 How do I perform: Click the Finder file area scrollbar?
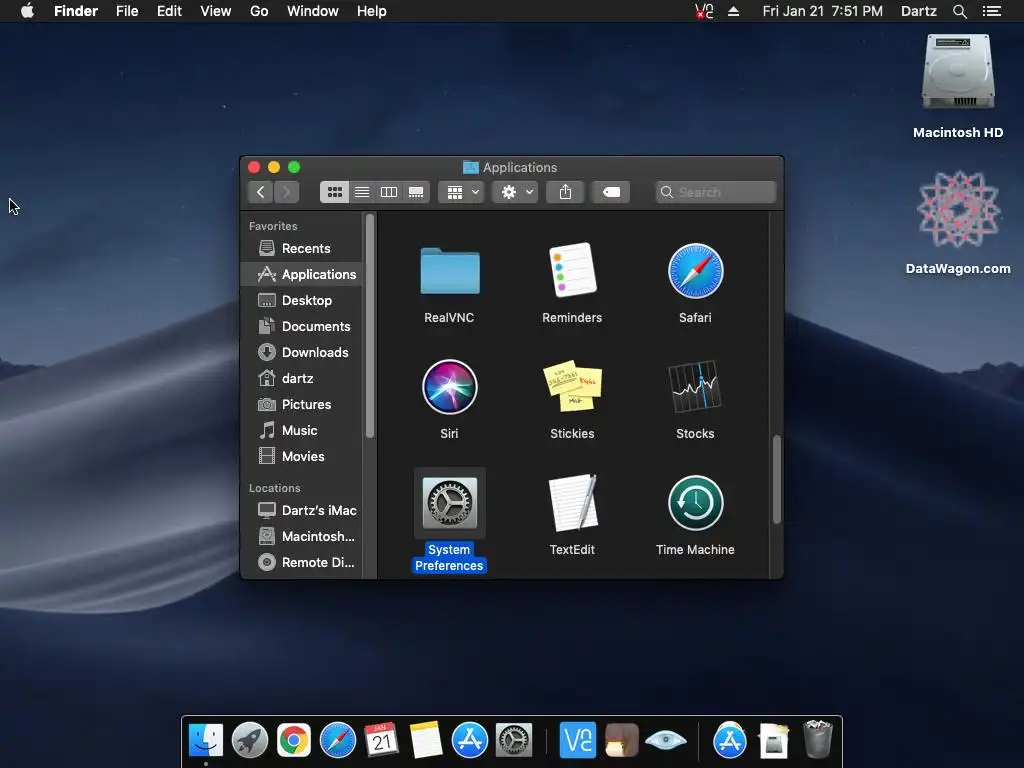pyautogui.click(x=776, y=479)
